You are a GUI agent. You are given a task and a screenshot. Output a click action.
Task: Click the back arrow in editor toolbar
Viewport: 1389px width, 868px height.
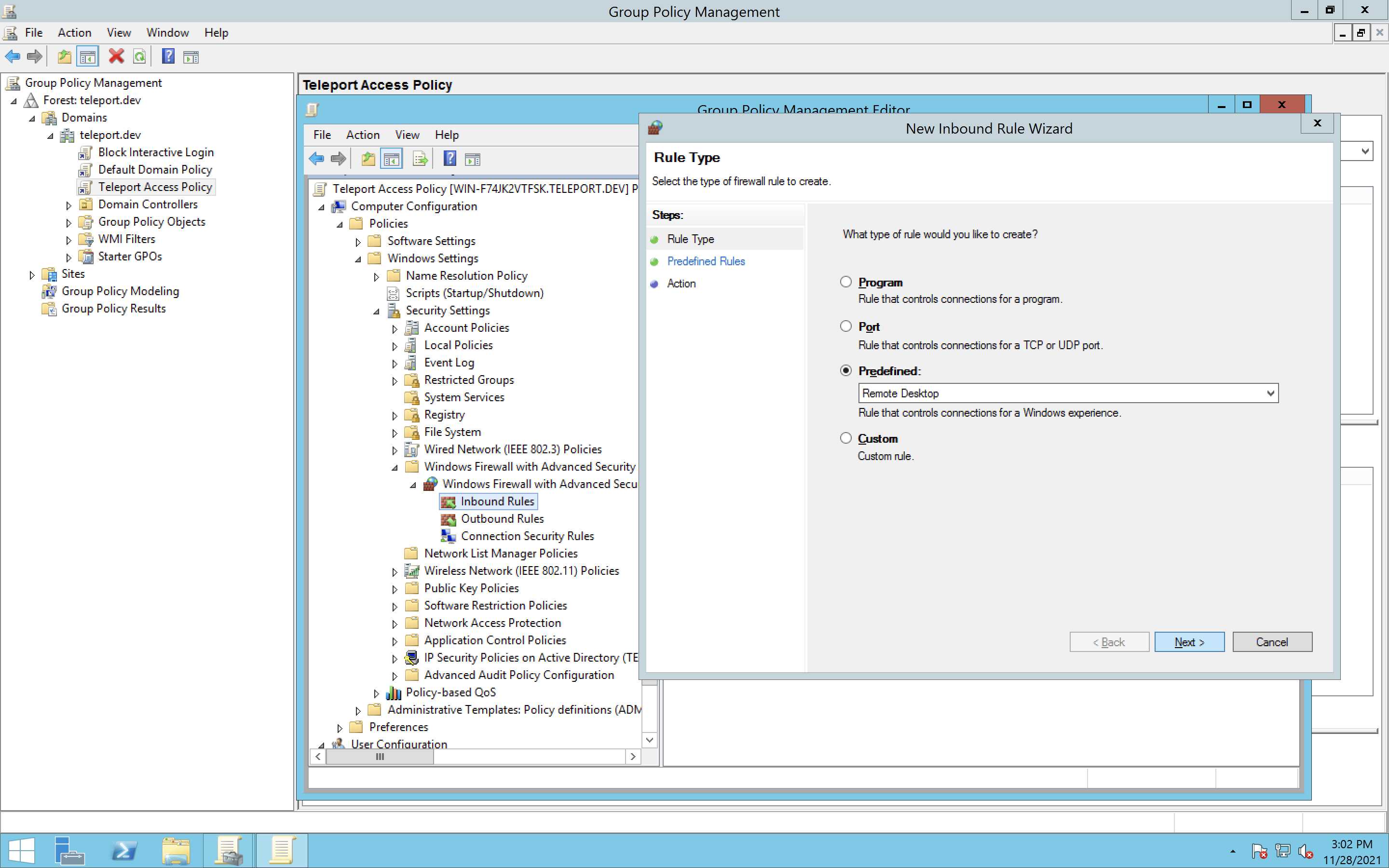point(316,159)
